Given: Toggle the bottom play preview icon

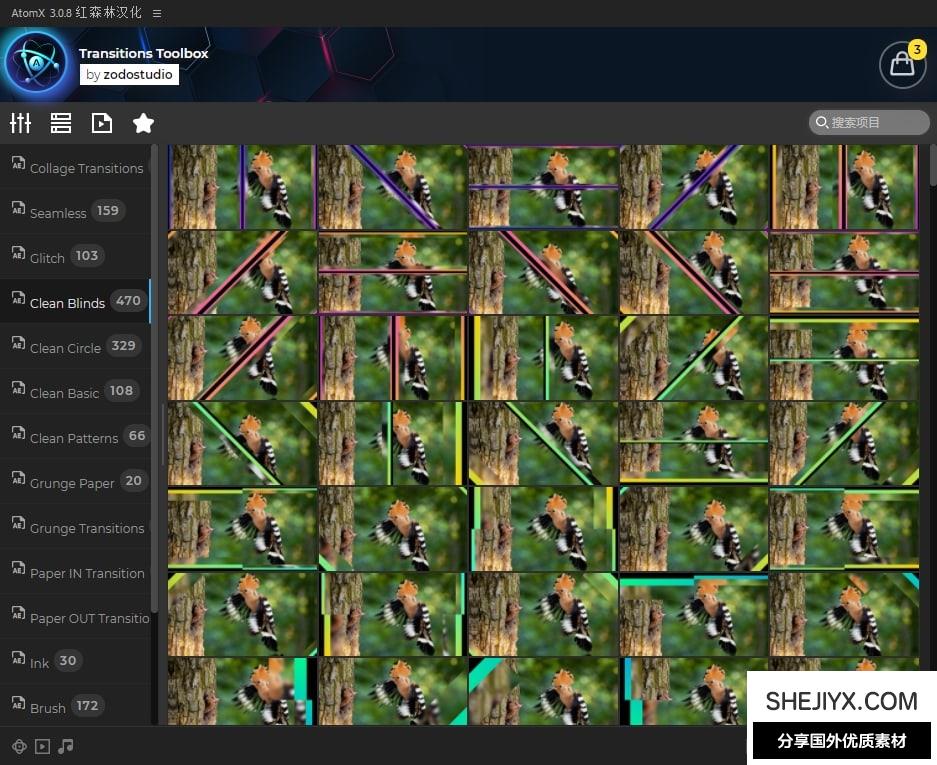Looking at the screenshot, I should (42, 746).
